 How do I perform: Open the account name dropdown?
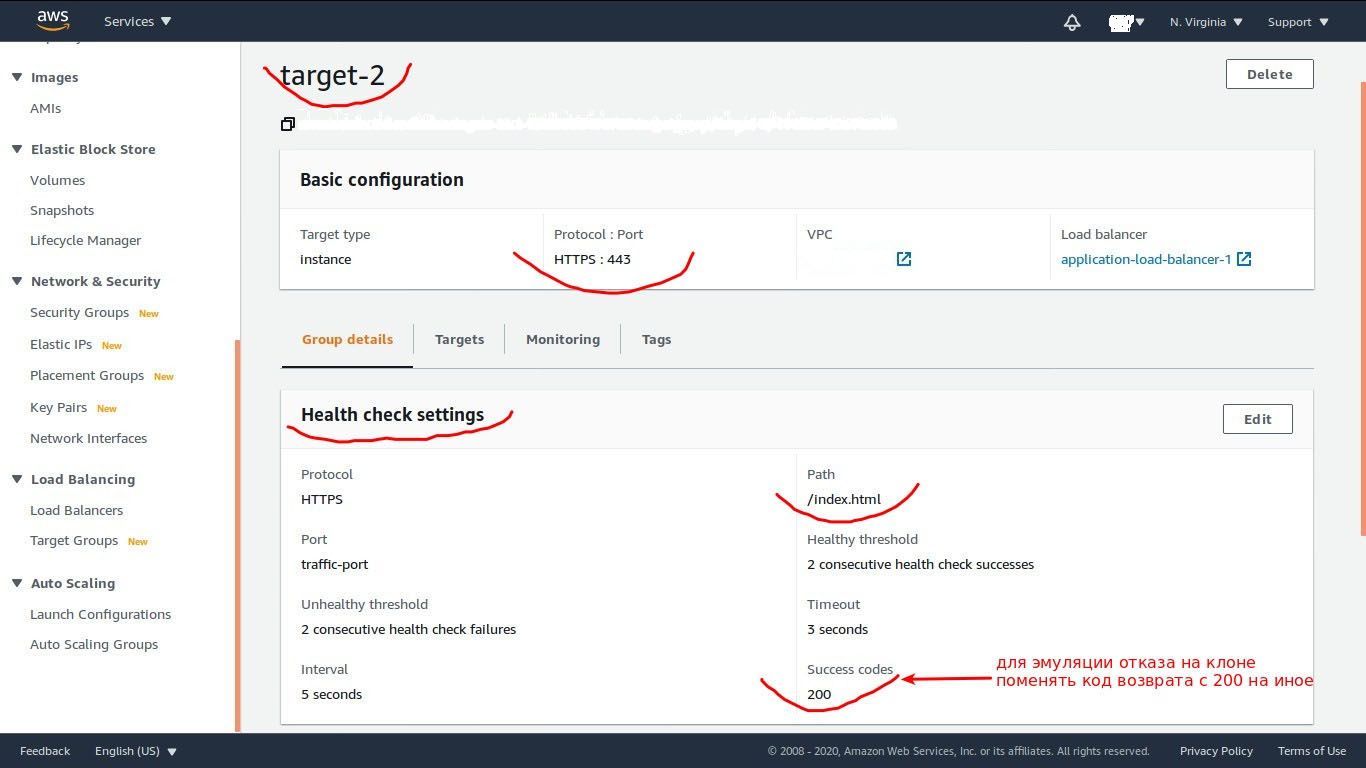1127,22
